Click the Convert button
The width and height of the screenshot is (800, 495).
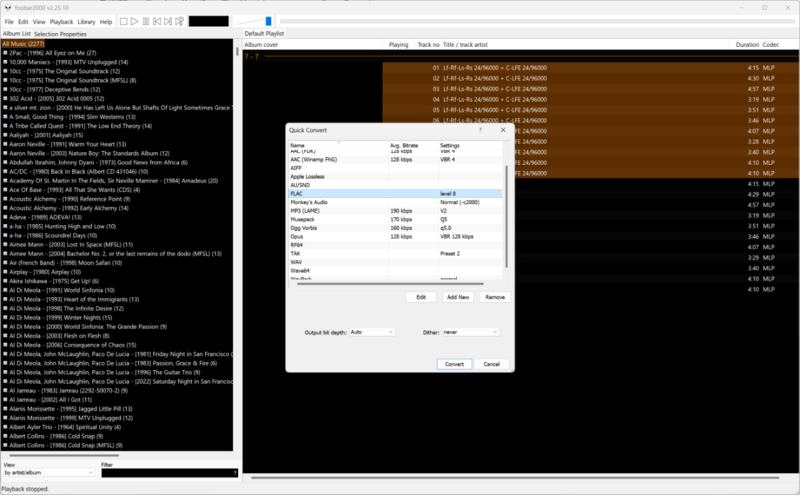pyautogui.click(x=454, y=364)
